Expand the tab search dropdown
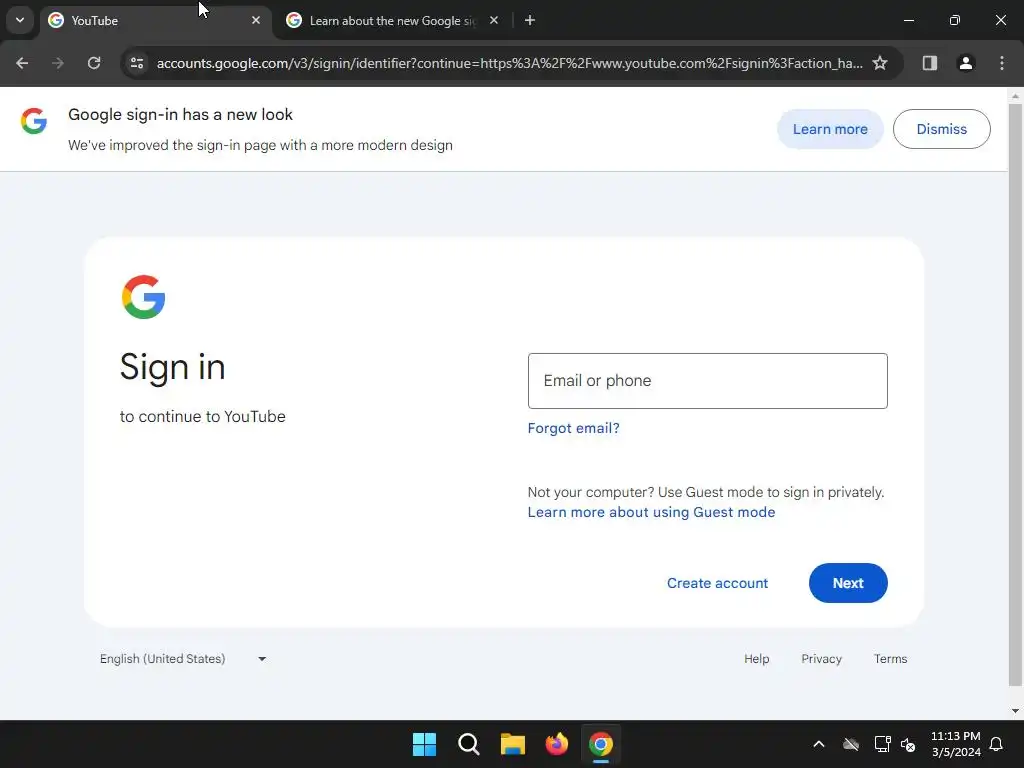This screenshot has width=1024, height=768. [20, 20]
